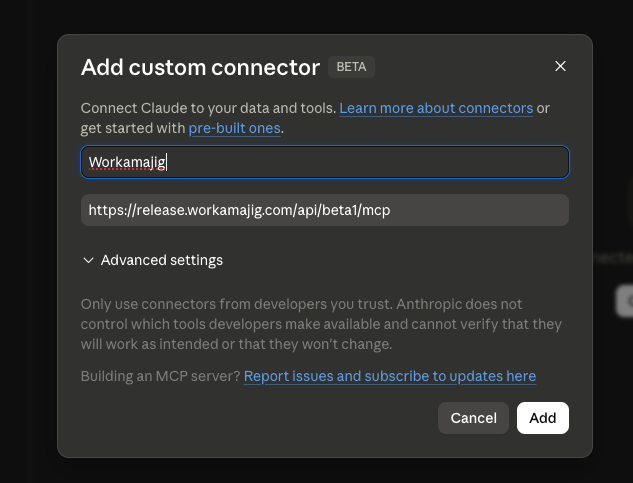Screen dimensions: 633x483
Task: Focus the Workamajig connector name field
Action: [325, 162]
